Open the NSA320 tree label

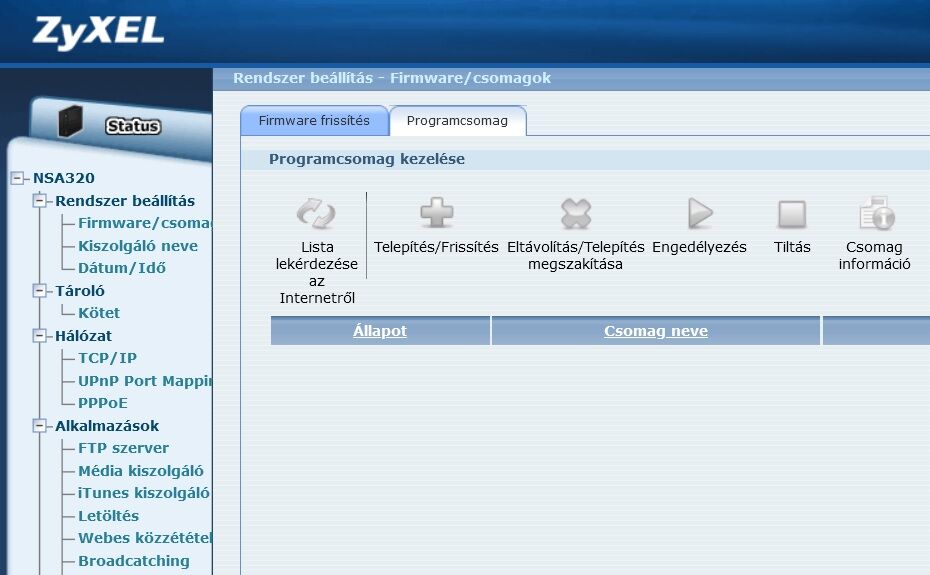click(63, 178)
